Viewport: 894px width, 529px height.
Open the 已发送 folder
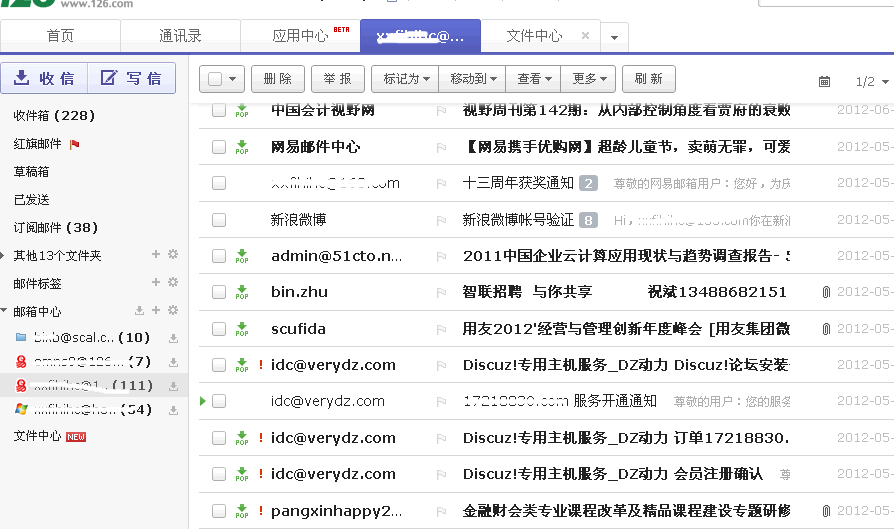(31, 200)
